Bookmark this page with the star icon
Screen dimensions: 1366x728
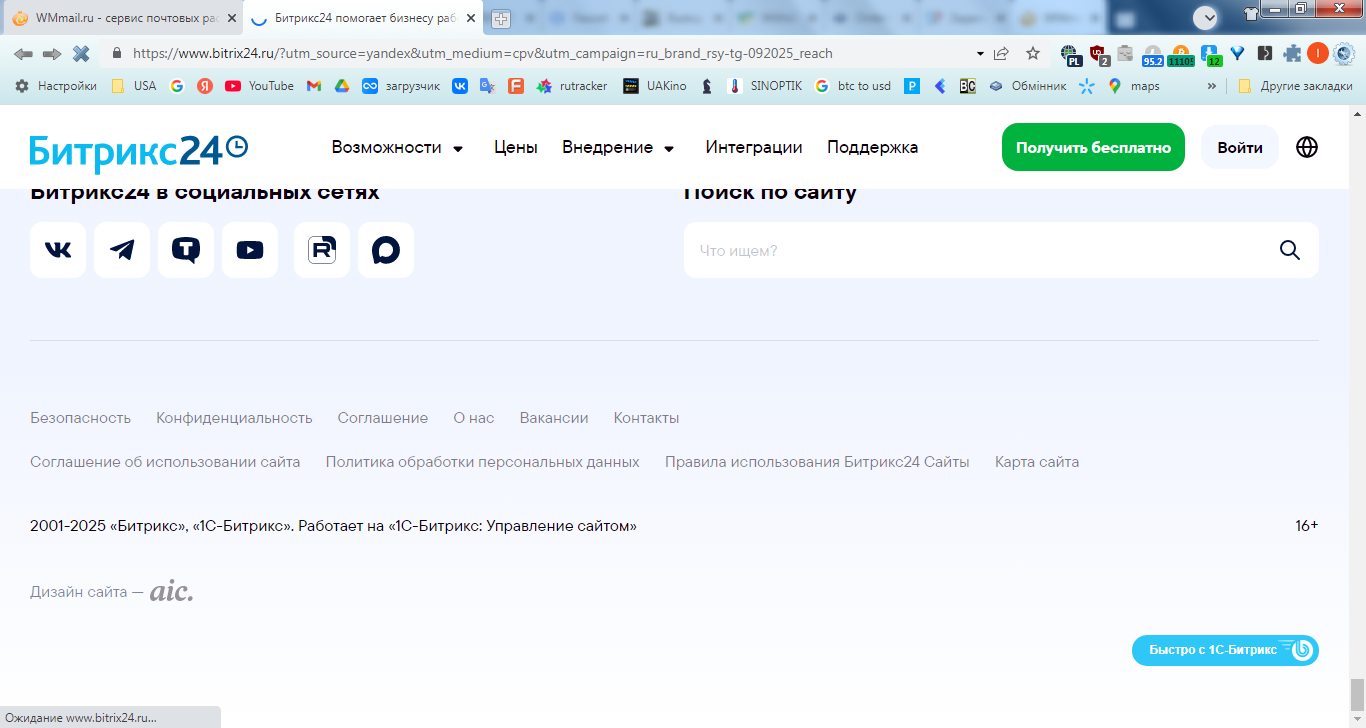tap(1033, 53)
